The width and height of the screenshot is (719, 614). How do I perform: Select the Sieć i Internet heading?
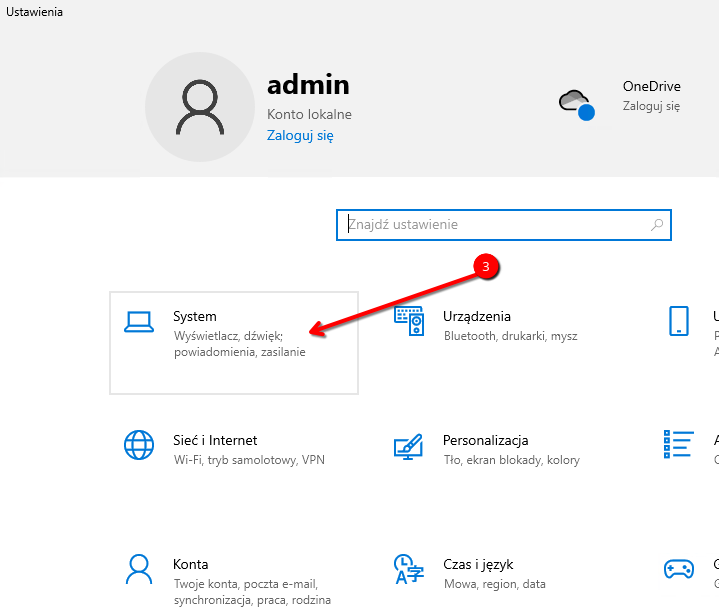[215, 440]
